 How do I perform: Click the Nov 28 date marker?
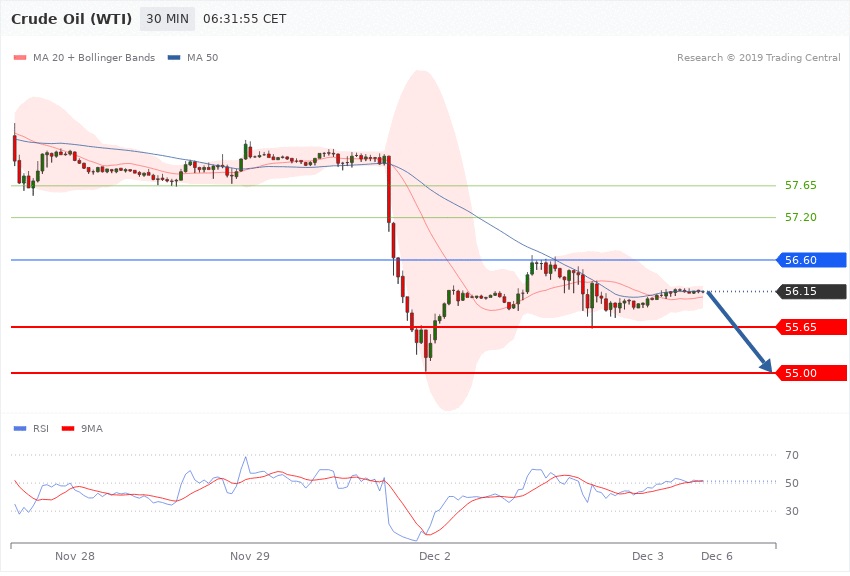pyautogui.click(x=75, y=556)
